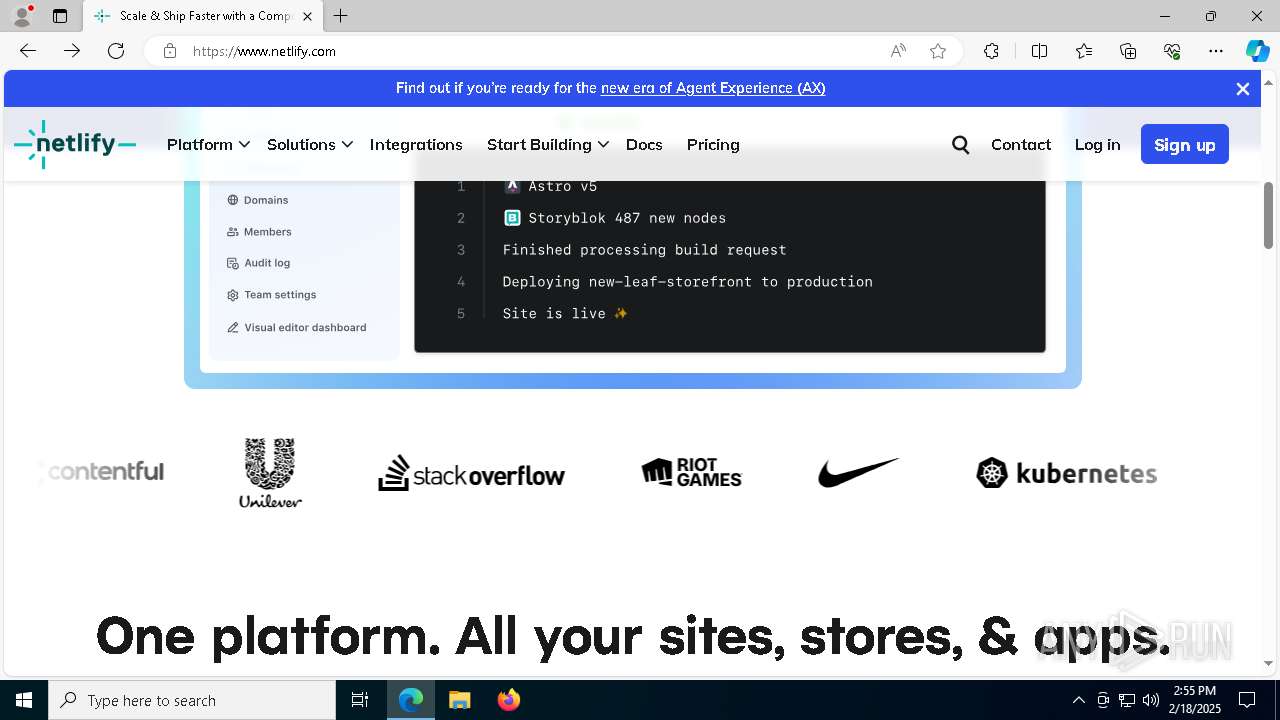Select Visual editor dashboard in sidebar
1280x720 pixels.
(305, 327)
